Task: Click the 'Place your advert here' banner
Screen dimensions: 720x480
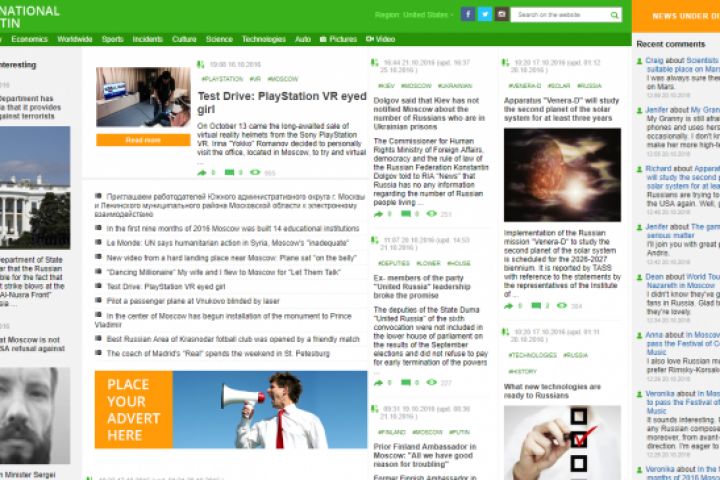Action: [x=231, y=410]
